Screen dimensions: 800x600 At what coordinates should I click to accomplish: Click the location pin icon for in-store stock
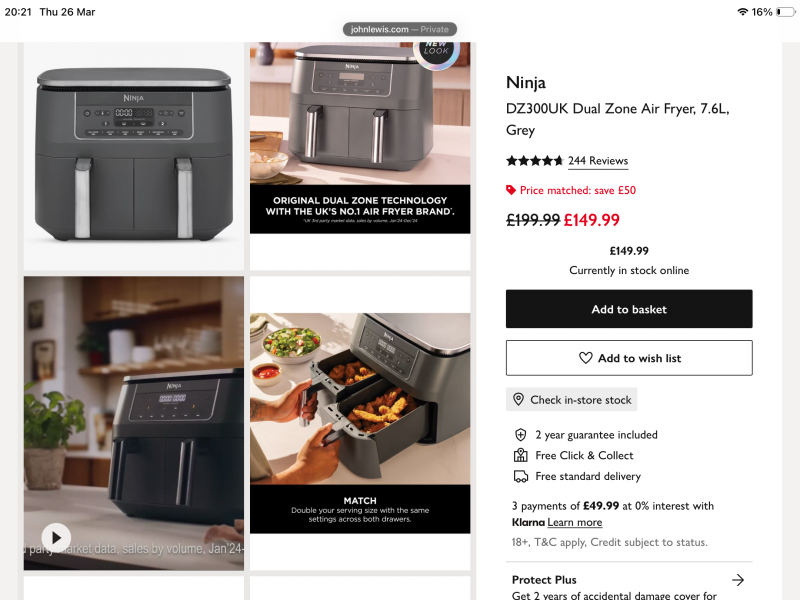tap(518, 399)
